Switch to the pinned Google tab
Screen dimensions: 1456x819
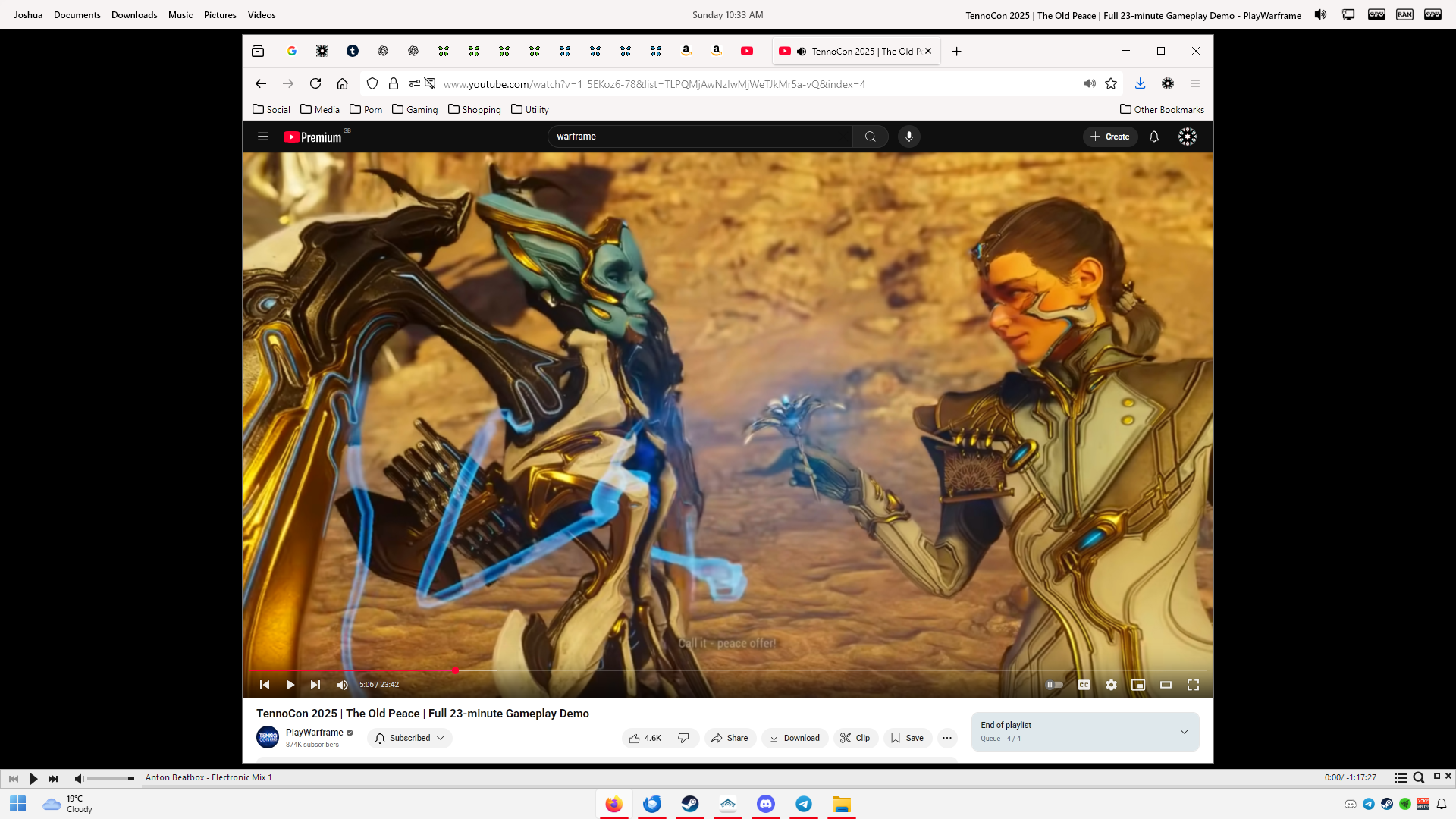coord(292,51)
